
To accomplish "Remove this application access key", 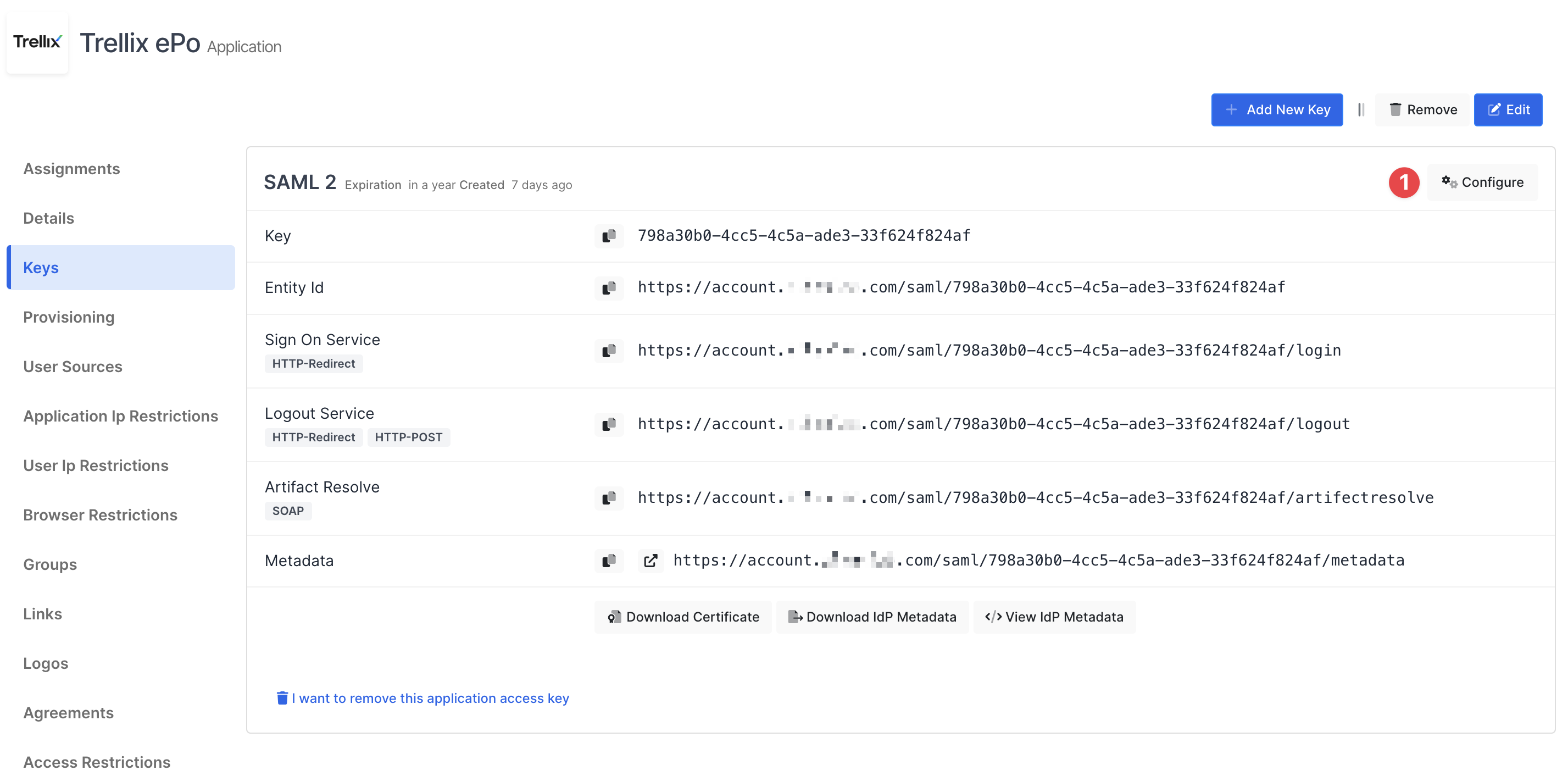I will (x=422, y=698).
